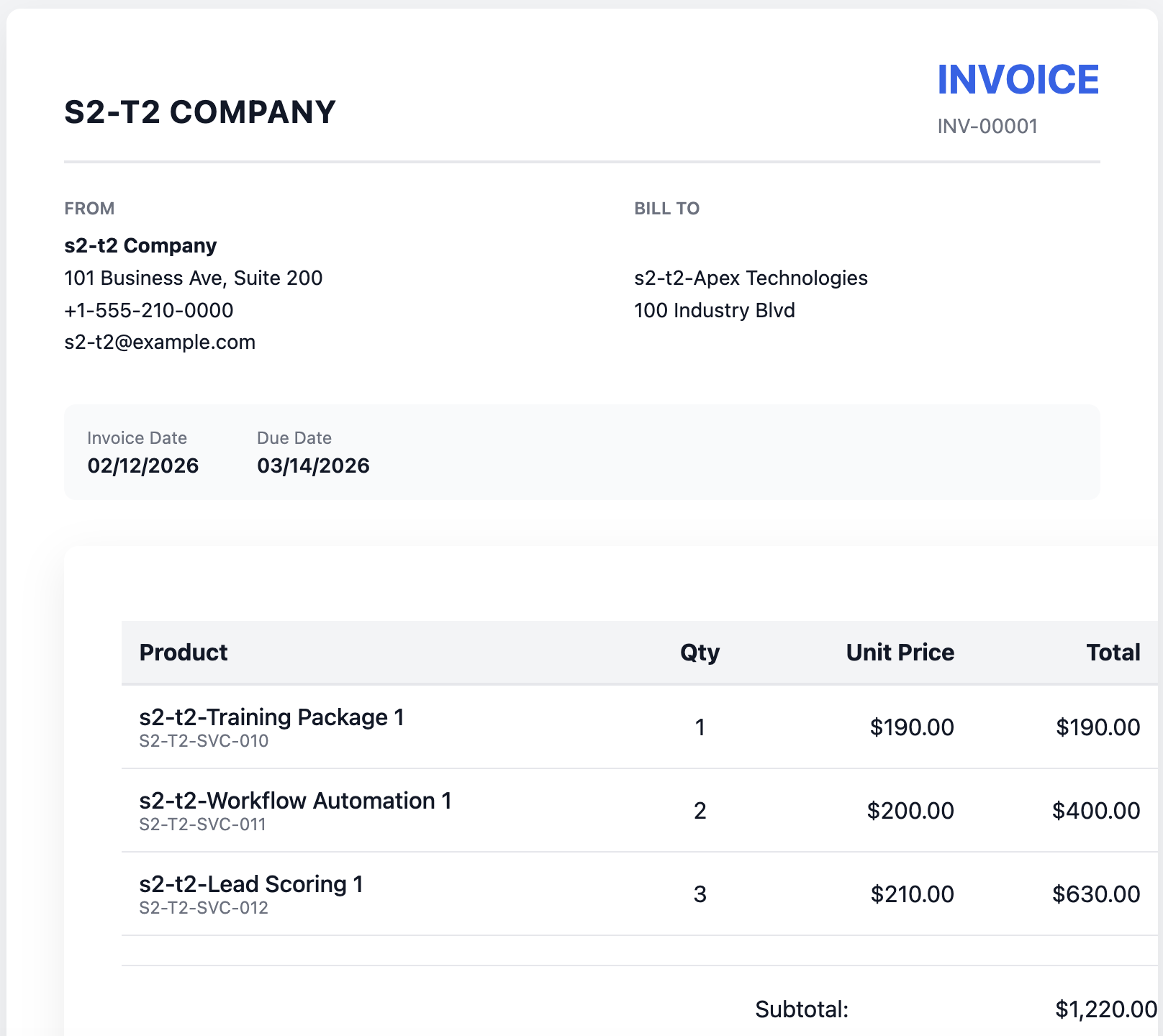Click the Total column header
Screen dimensions: 1163x1036
(1113, 653)
